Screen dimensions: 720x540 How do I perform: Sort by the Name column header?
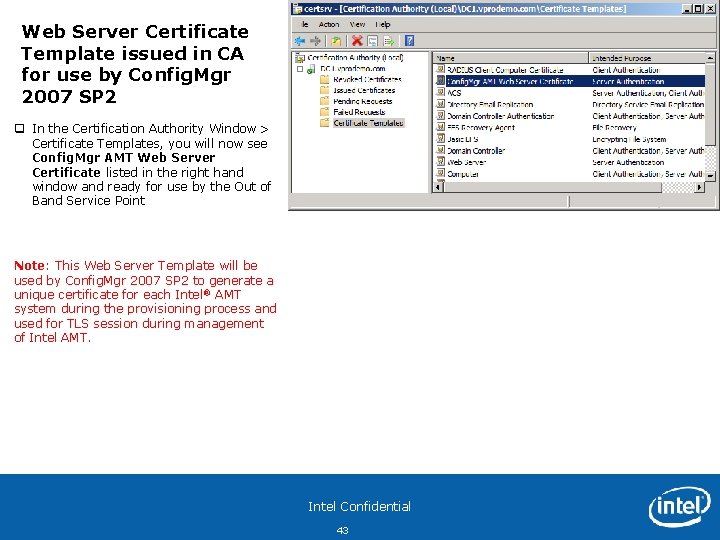[511, 58]
